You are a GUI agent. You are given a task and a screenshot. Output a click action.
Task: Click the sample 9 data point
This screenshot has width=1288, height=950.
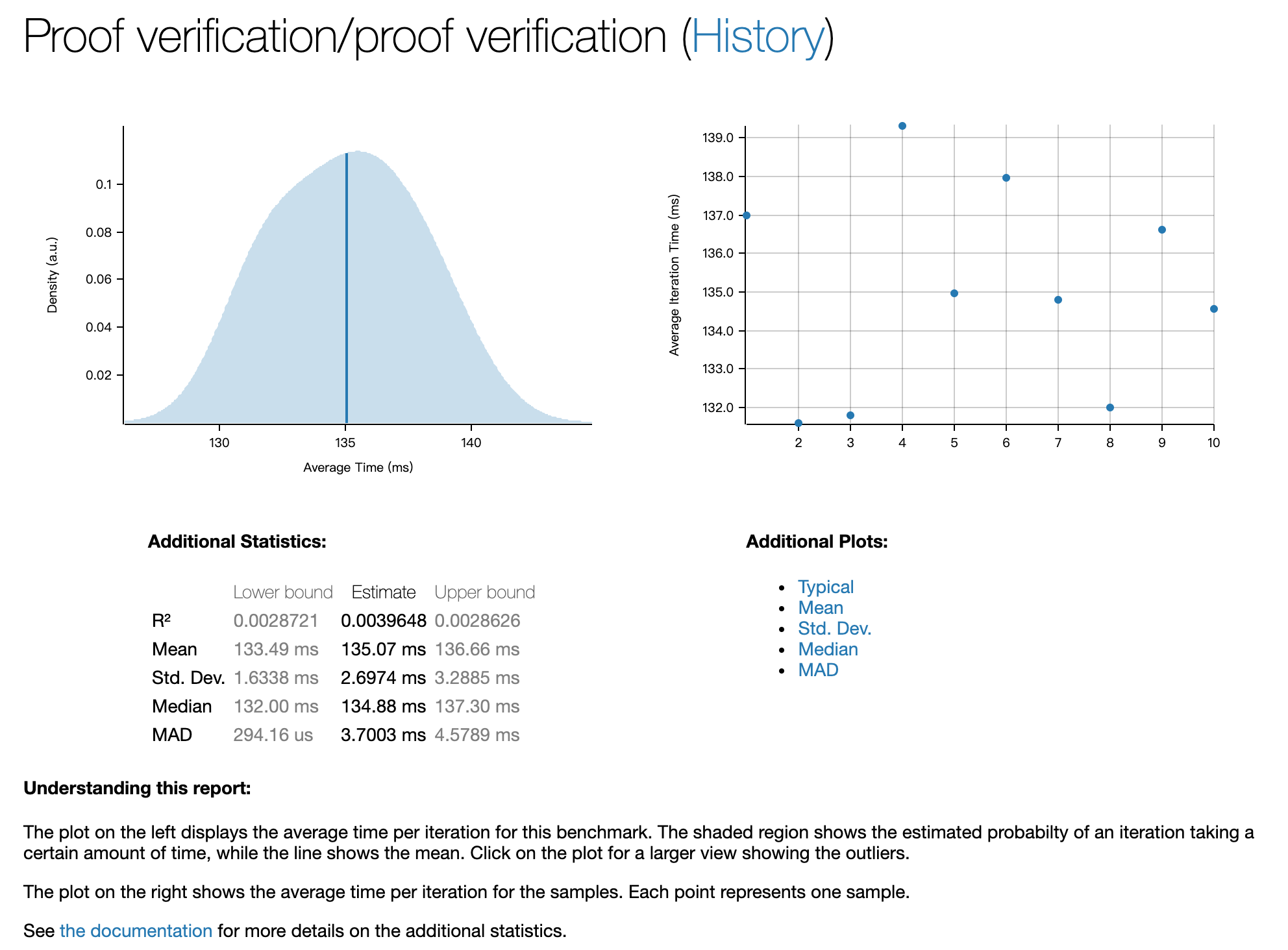point(1162,230)
